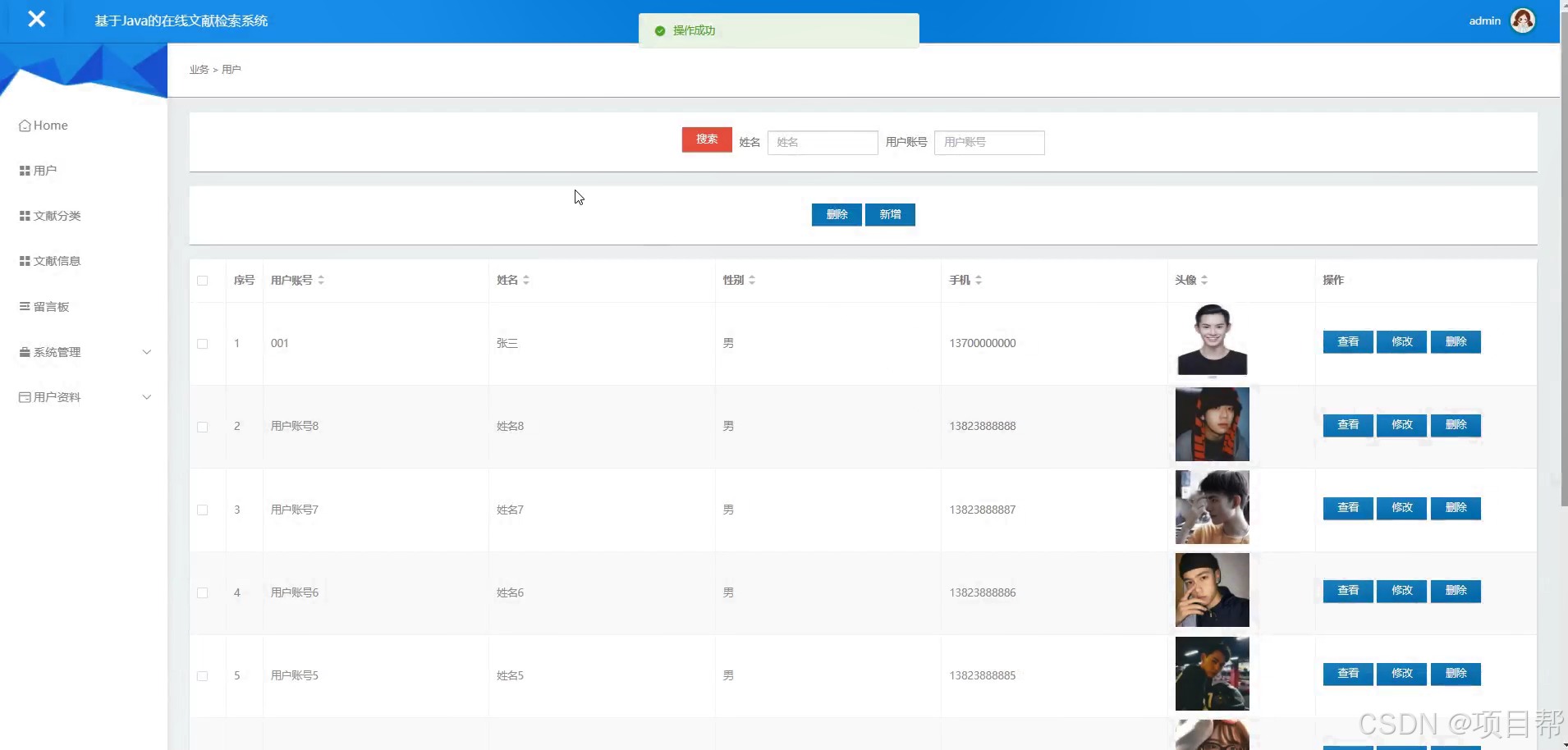The width and height of the screenshot is (1568, 750).
Task: Click the 新增 button
Action: click(890, 214)
